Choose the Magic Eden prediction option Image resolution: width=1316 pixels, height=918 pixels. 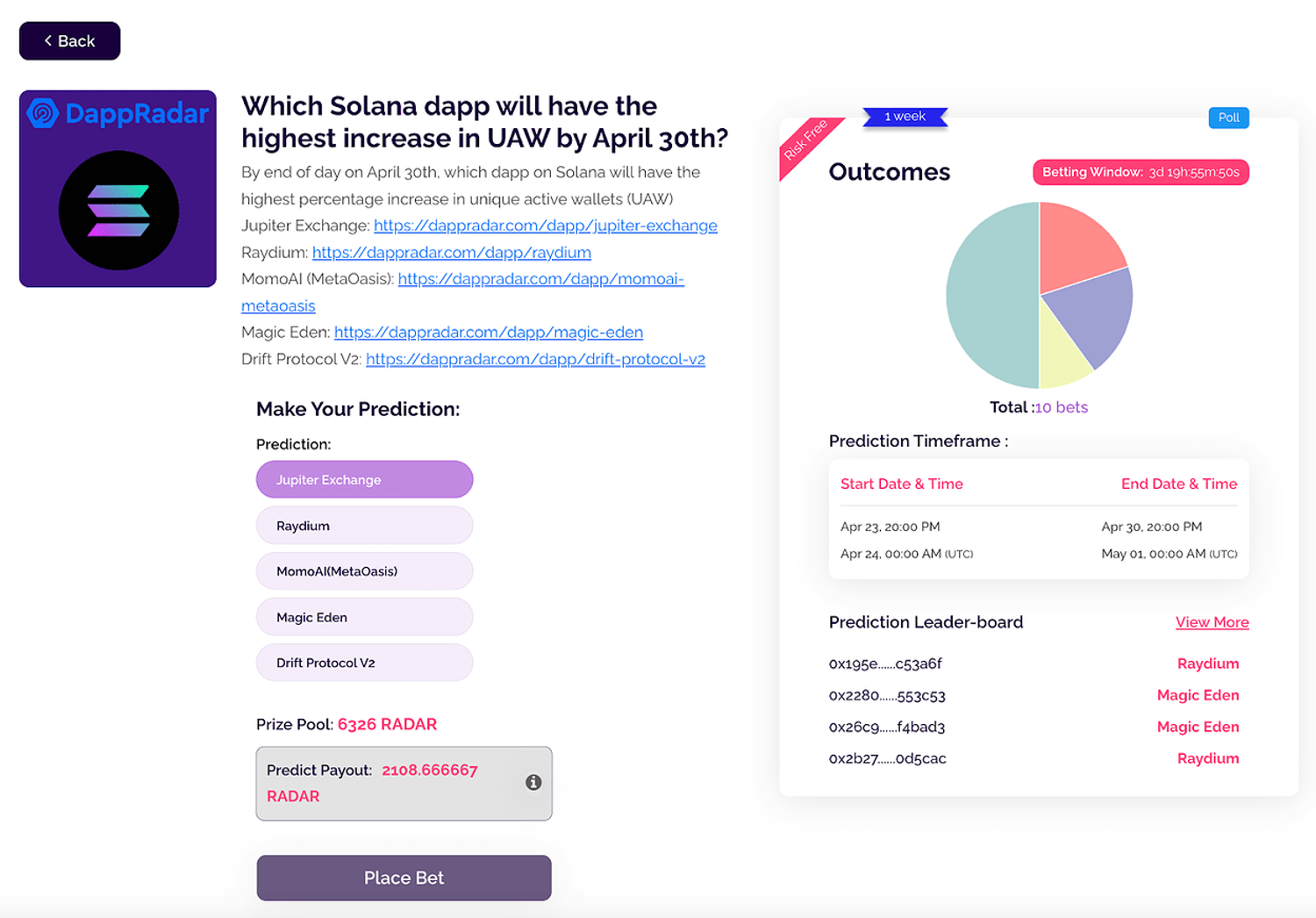click(x=364, y=617)
